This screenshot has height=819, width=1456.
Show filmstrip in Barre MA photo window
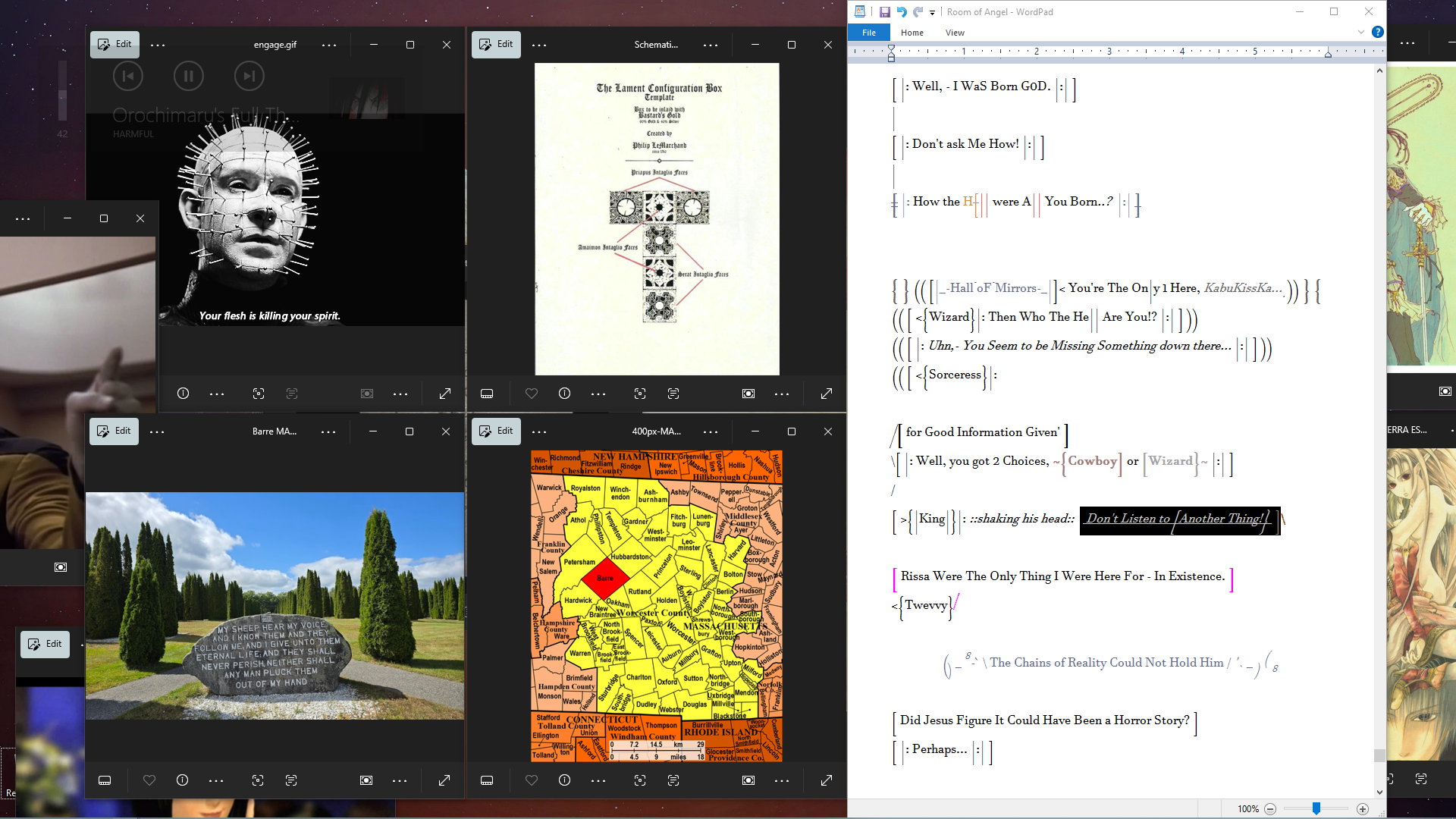click(105, 780)
